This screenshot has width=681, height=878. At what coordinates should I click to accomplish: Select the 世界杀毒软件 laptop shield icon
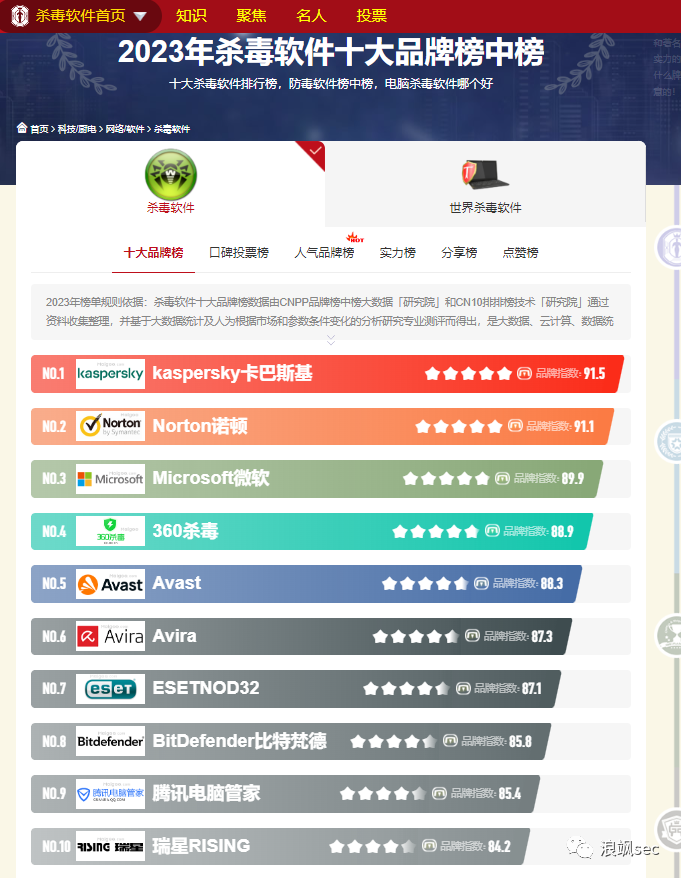click(x=485, y=174)
